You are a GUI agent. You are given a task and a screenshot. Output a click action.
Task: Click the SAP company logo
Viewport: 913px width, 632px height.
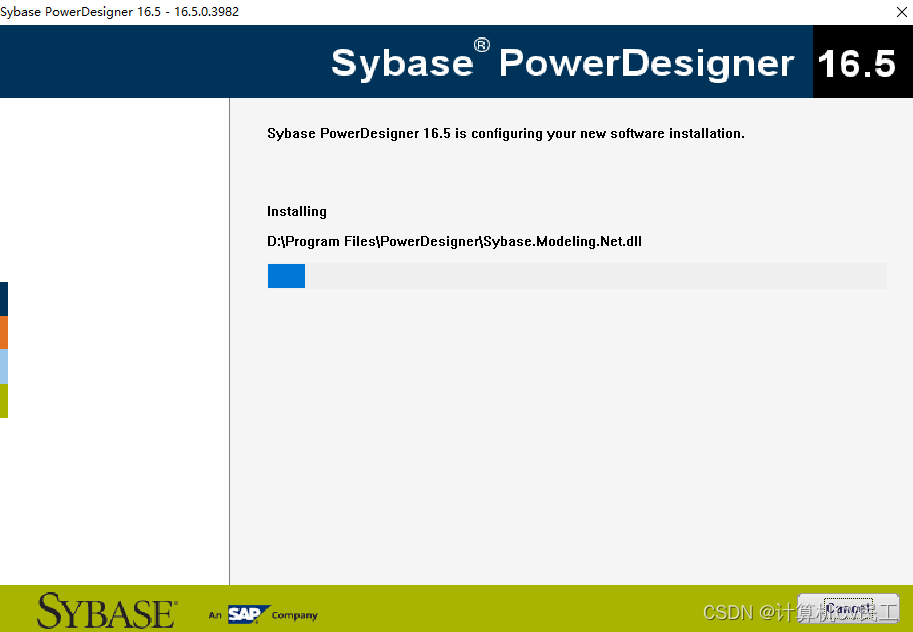[249, 615]
